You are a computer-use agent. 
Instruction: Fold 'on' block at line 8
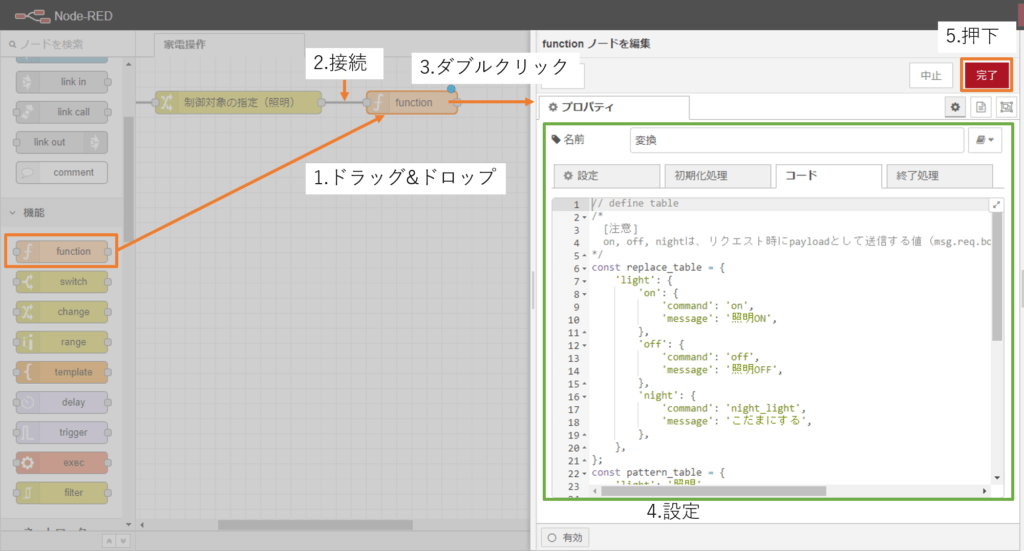[584, 294]
